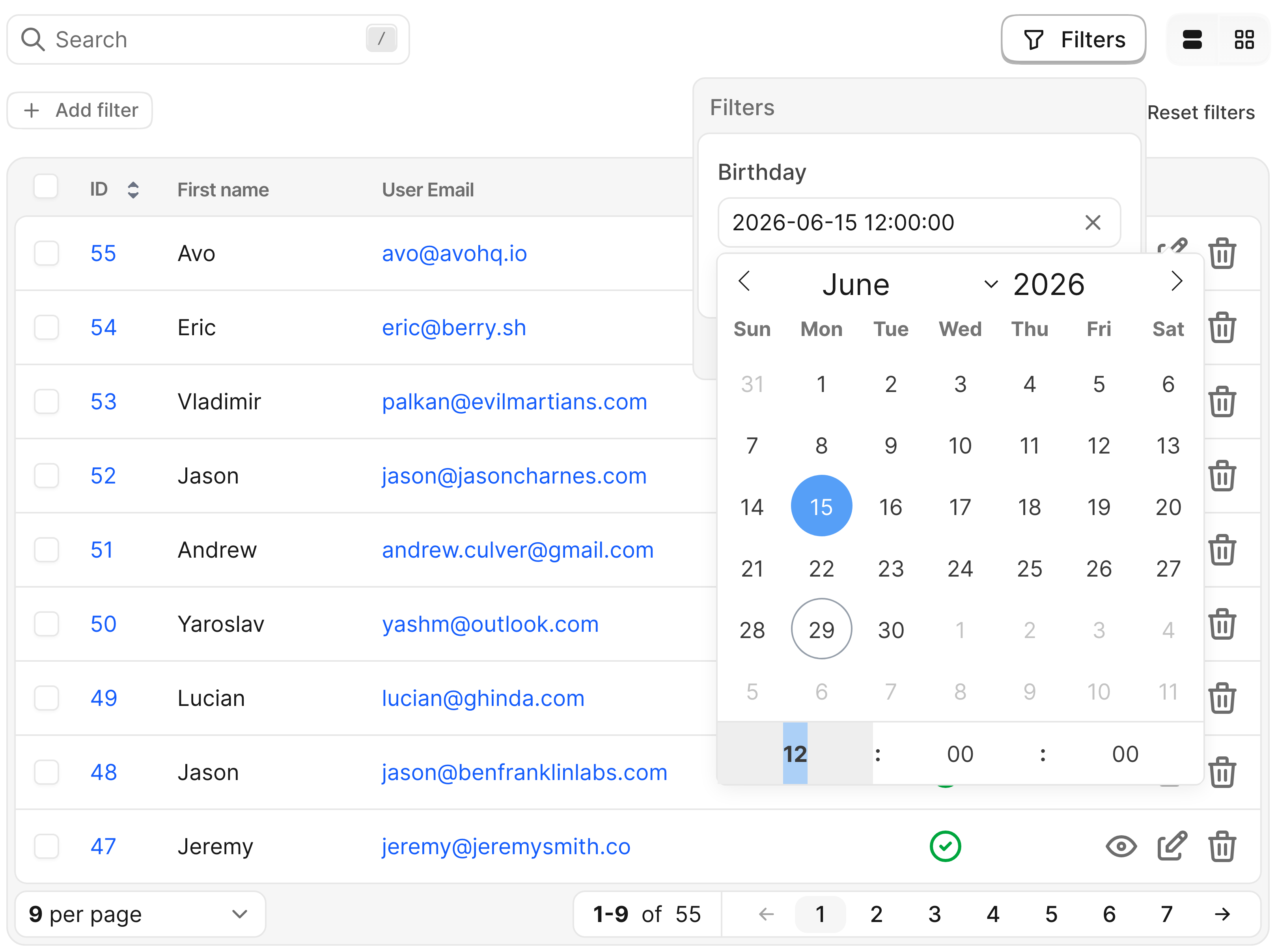Screen dimensions: 1276x952
Task: Open the Filters button
Action: click(1073, 40)
